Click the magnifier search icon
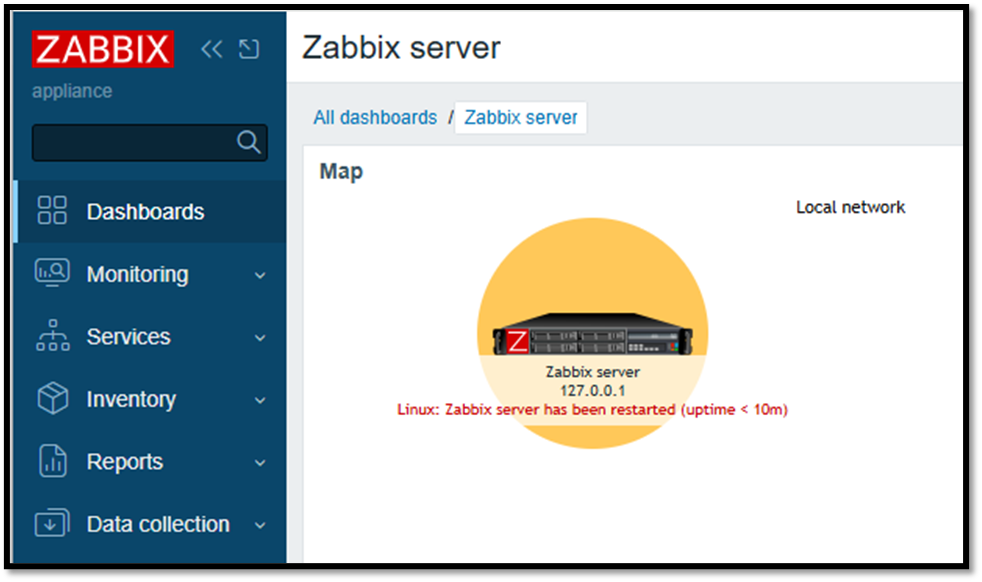Viewport: 982px width, 582px height. coord(248,142)
